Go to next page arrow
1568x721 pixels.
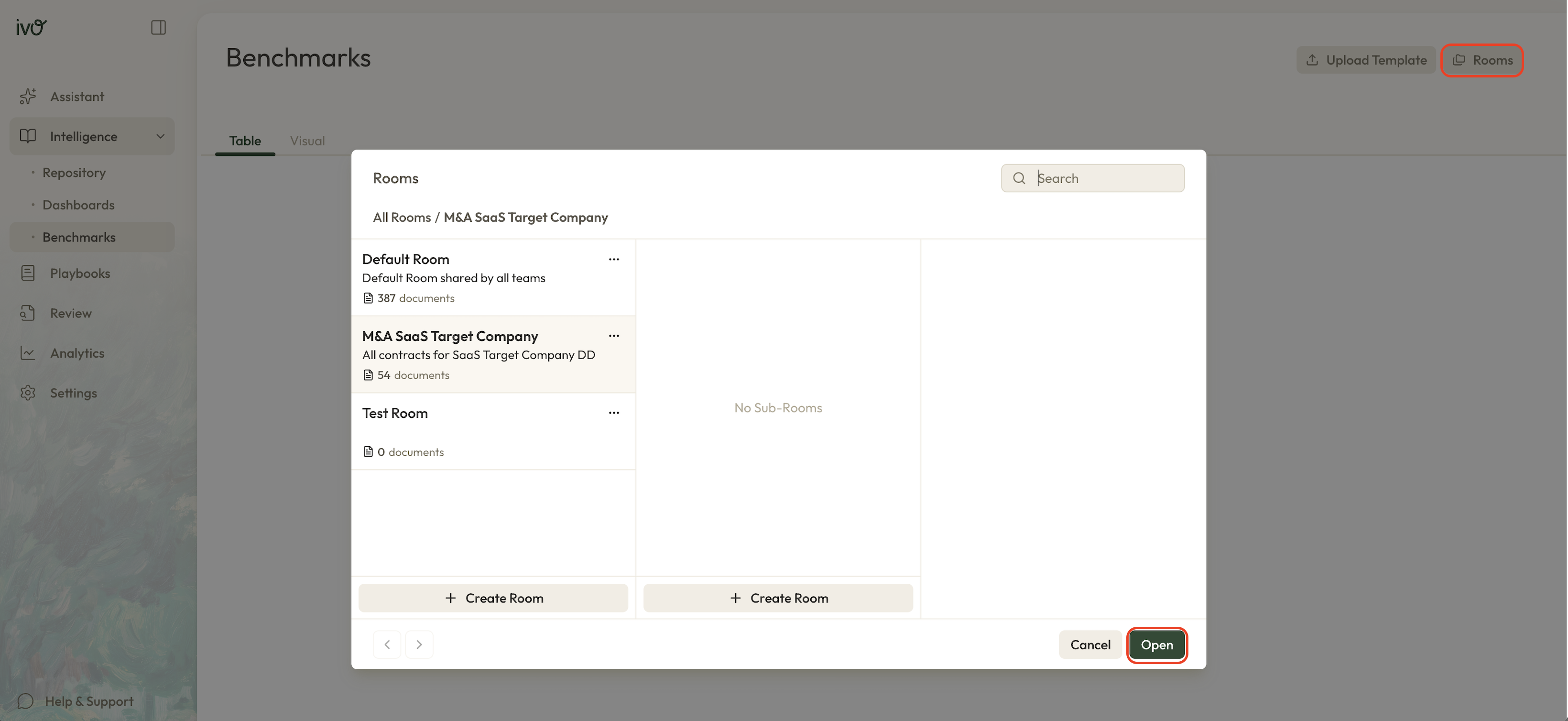point(419,645)
